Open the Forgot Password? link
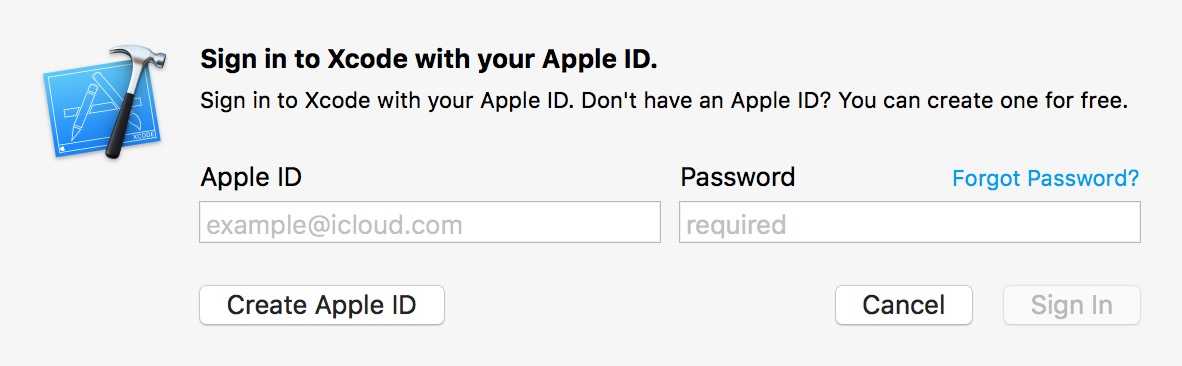Screen dimensions: 1182x366 (1046, 178)
